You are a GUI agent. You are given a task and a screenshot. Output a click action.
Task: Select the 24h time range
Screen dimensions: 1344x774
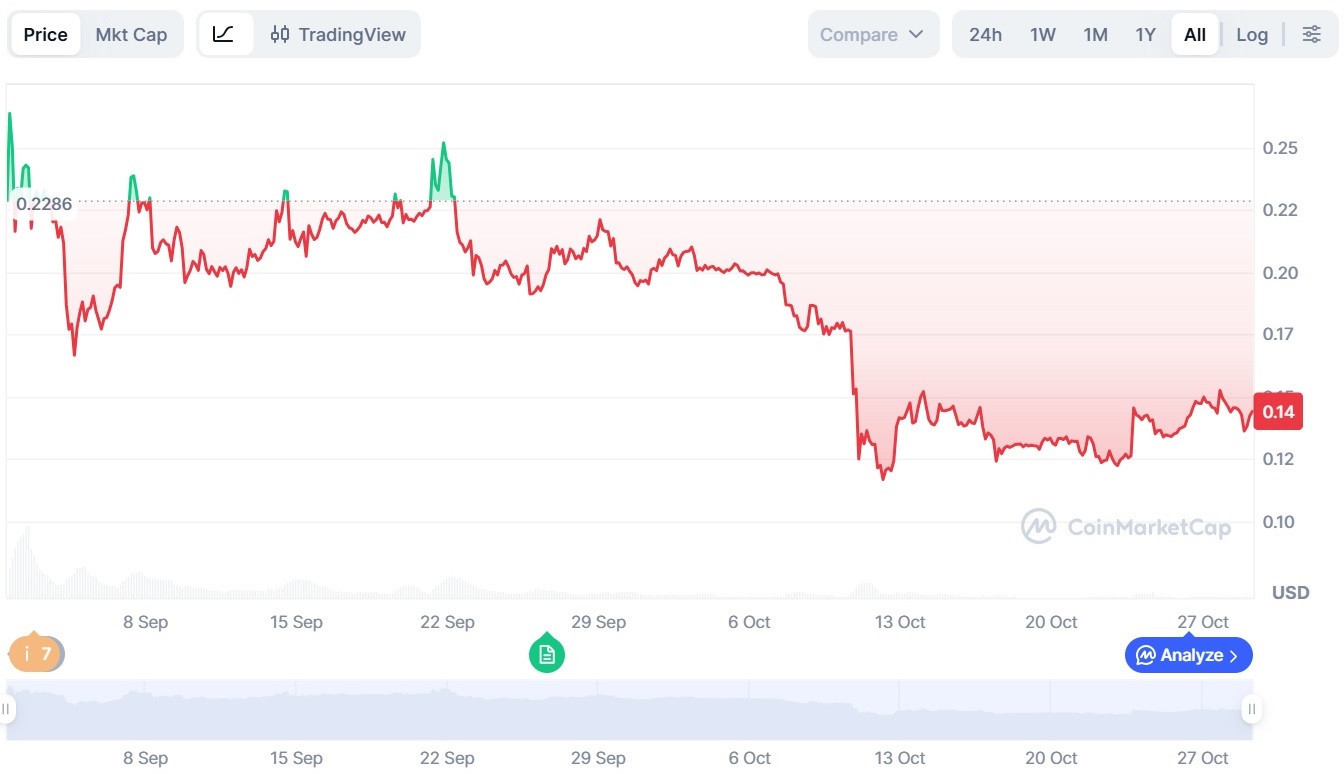[985, 35]
